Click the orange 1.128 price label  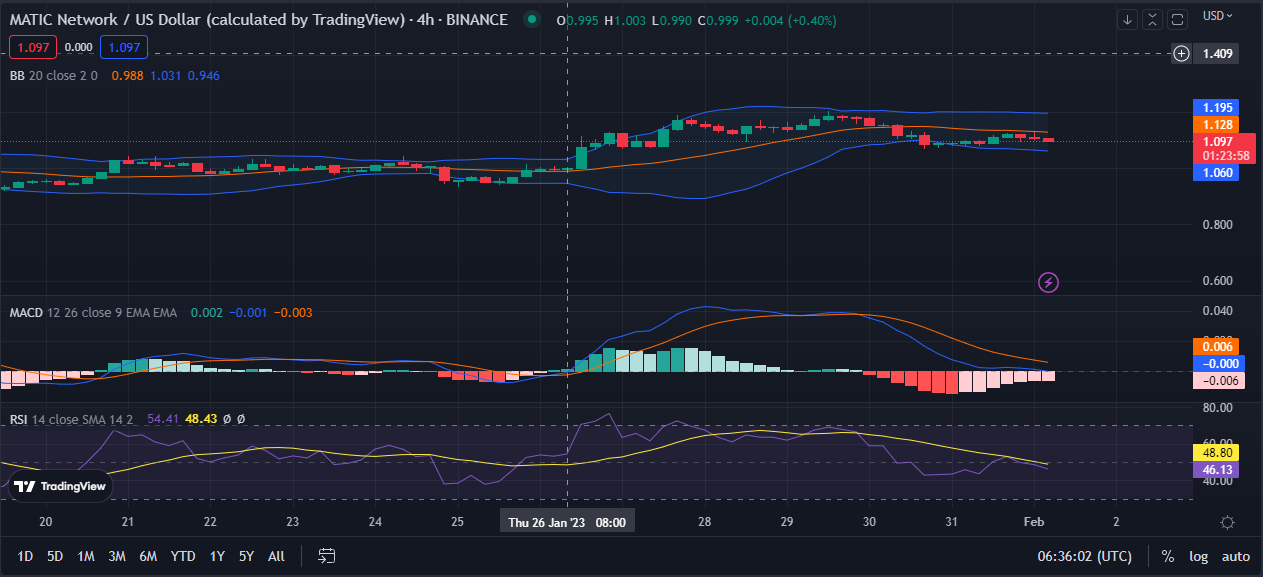1217,125
